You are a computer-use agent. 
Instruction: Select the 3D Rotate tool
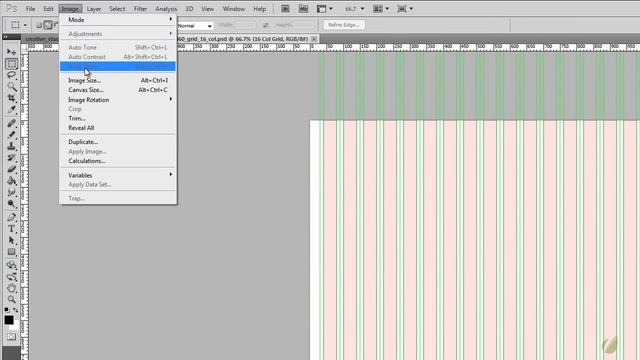(x=11, y=265)
